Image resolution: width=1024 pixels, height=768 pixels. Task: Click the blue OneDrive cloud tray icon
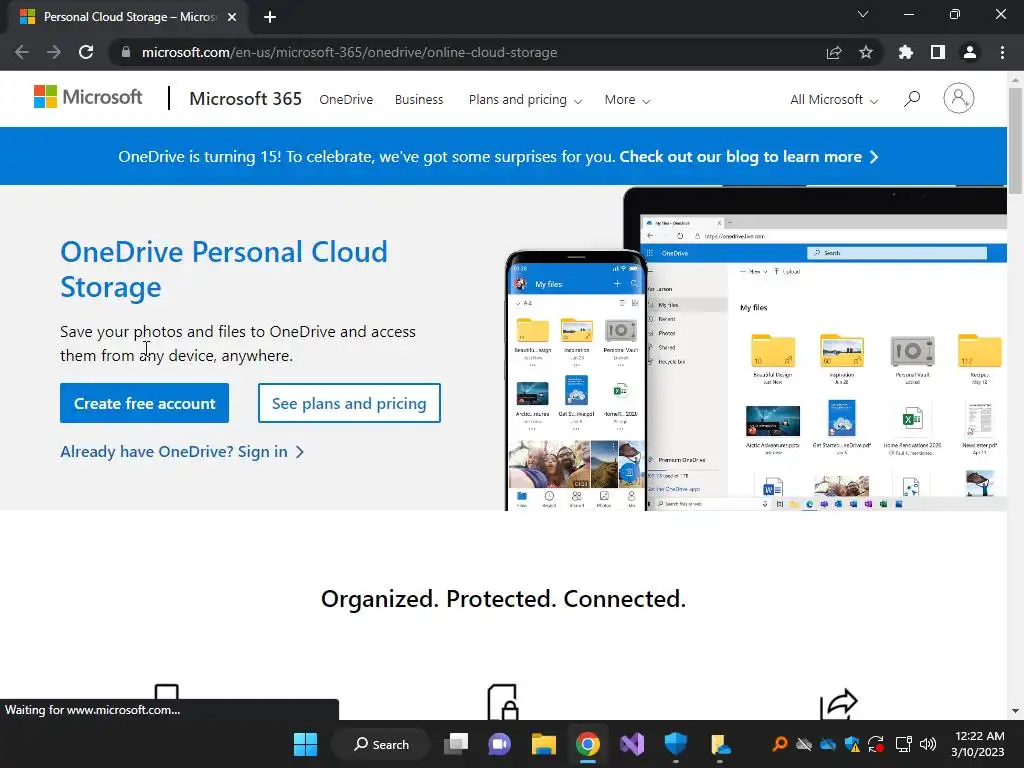click(x=828, y=744)
